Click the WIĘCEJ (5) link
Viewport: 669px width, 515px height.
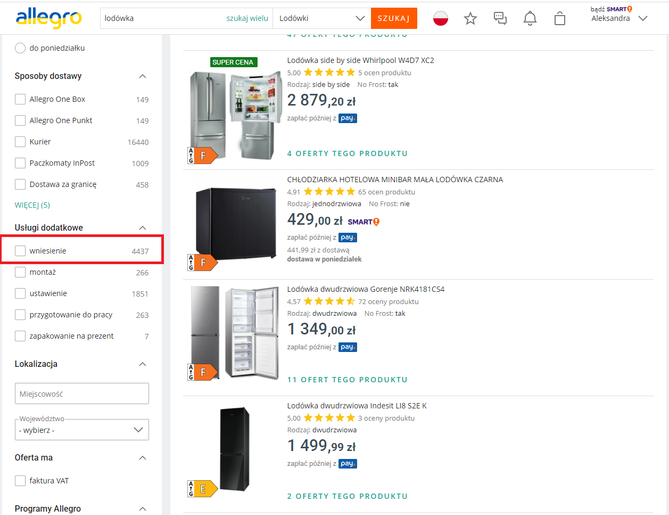[32, 205]
